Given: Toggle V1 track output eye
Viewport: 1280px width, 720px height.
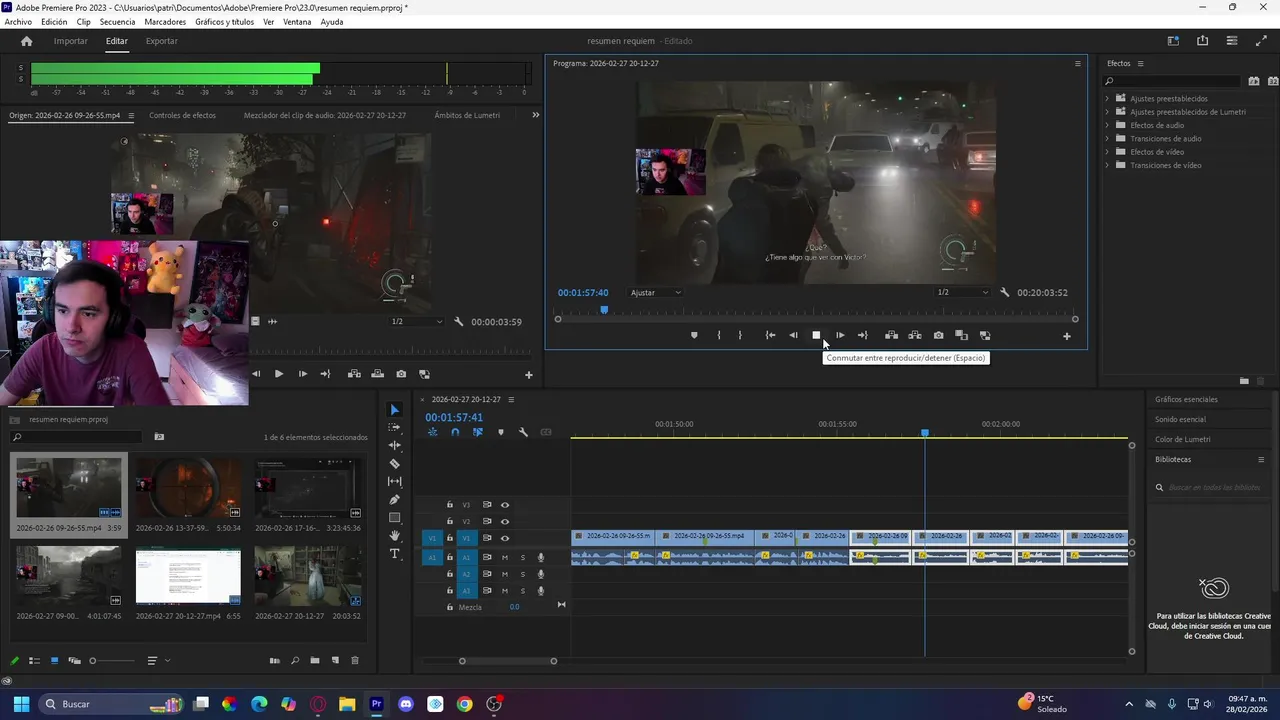Looking at the screenshot, I should point(505,538).
